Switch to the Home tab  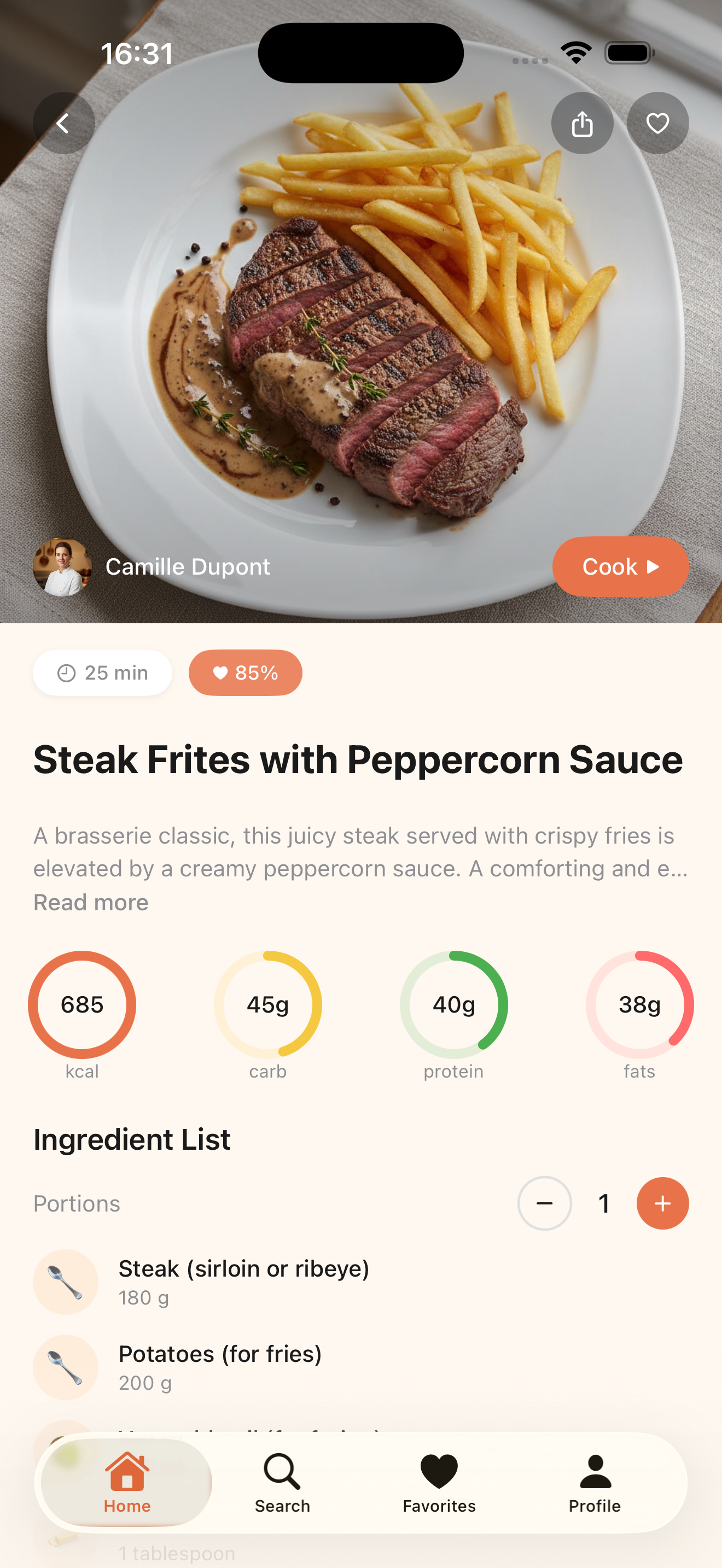127,1483
